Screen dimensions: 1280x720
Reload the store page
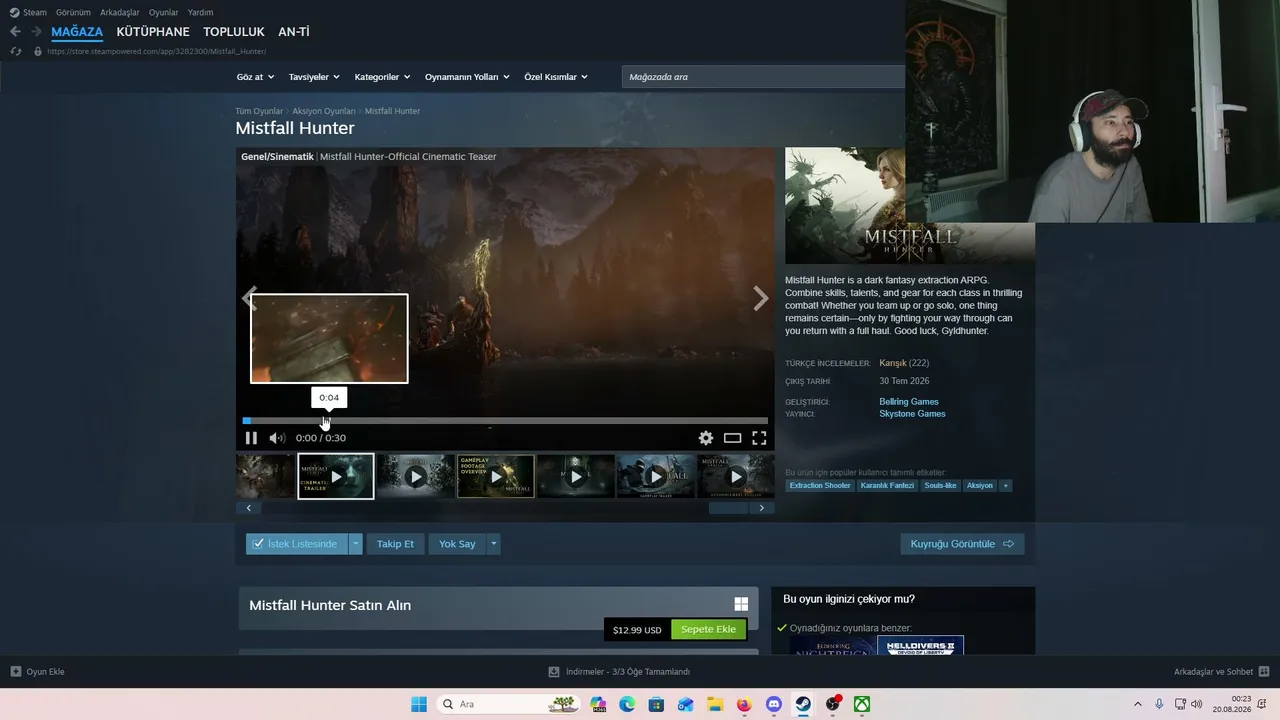15,51
